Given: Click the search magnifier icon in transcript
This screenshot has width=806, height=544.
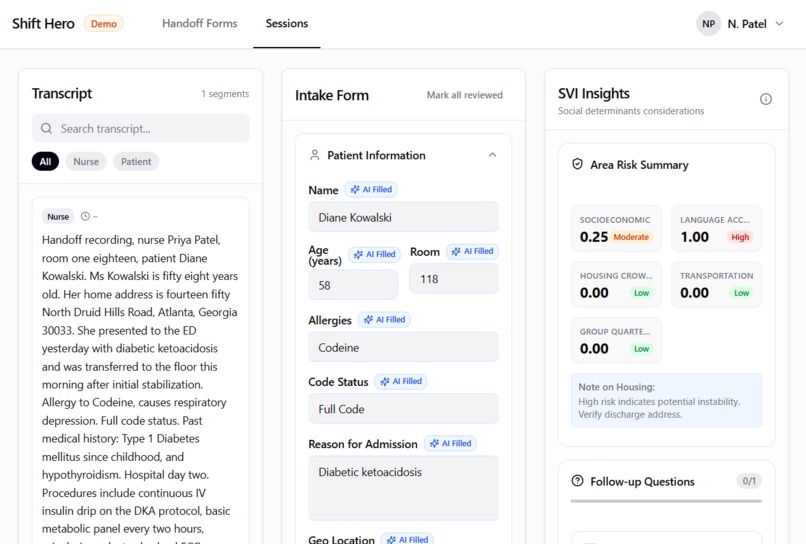Looking at the screenshot, I should tap(46, 129).
